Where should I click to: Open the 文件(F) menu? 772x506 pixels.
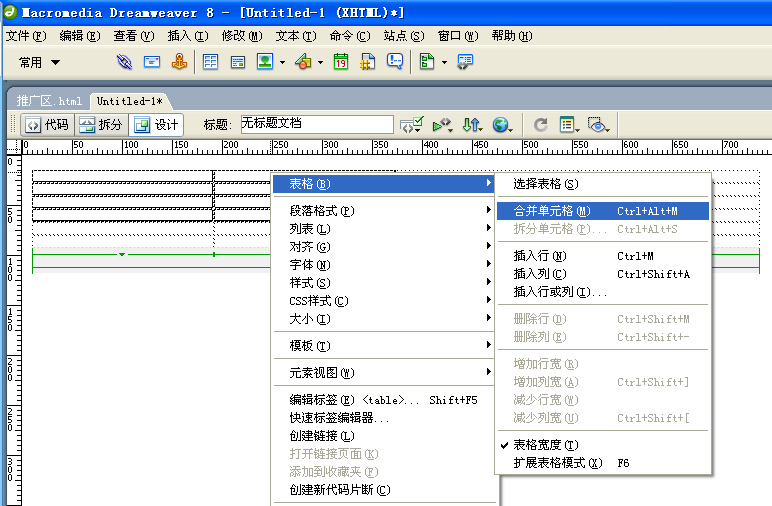[x=26, y=36]
